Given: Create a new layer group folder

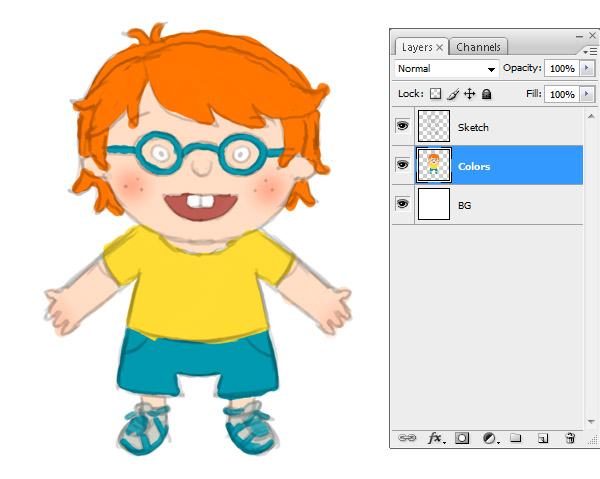Looking at the screenshot, I should coord(515,437).
